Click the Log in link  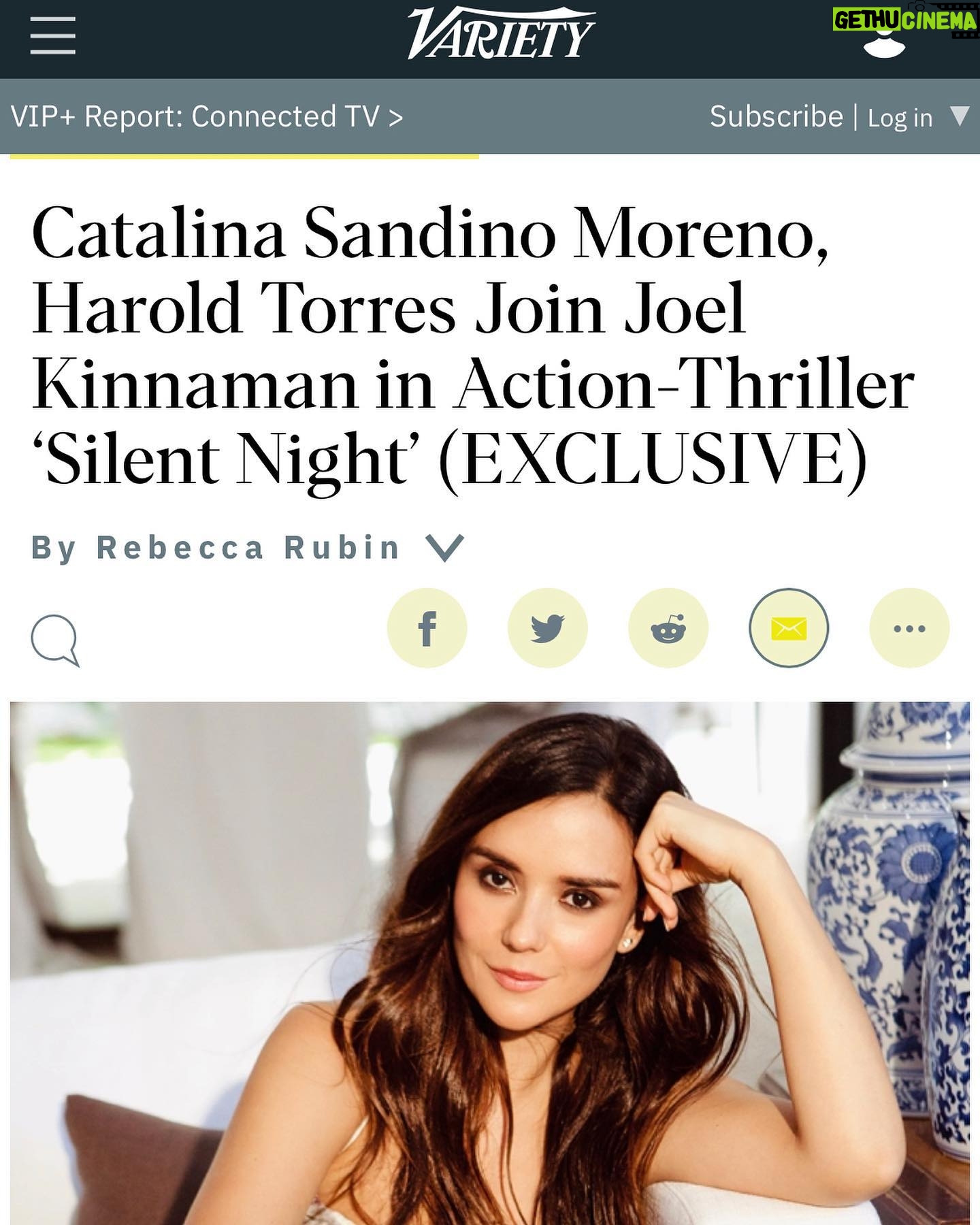pos(900,118)
